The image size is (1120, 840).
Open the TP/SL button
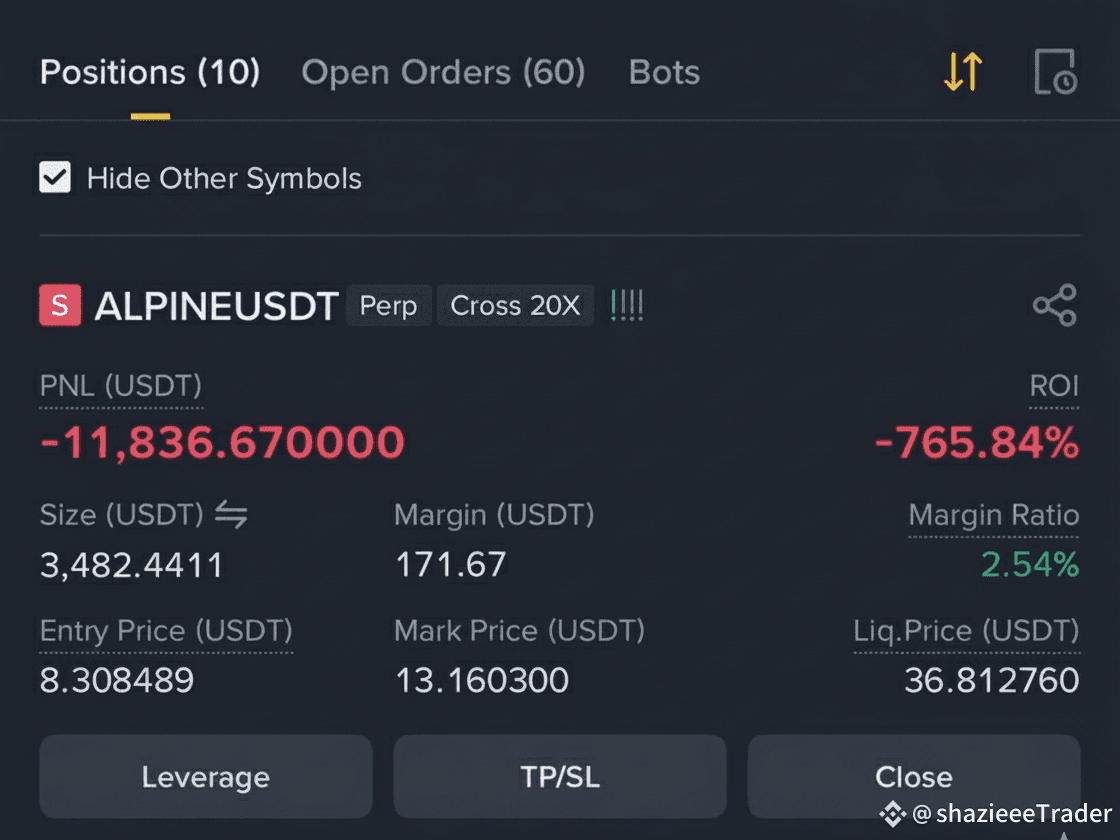point(560,776)
